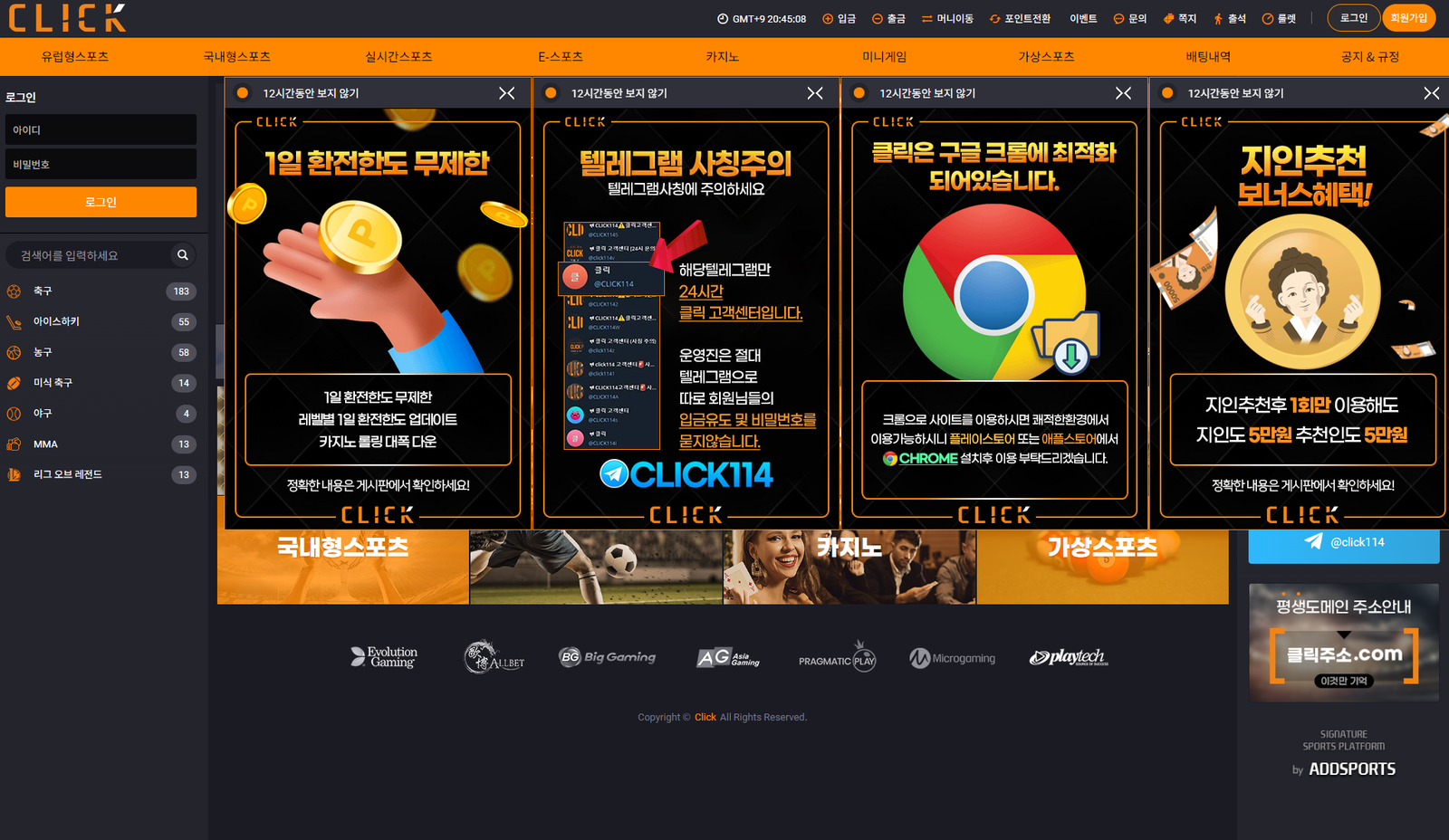This screenshot has width=1449, height=840.
Task: Click the deposit 입금 icon in top bar
Action: (828, 19)
